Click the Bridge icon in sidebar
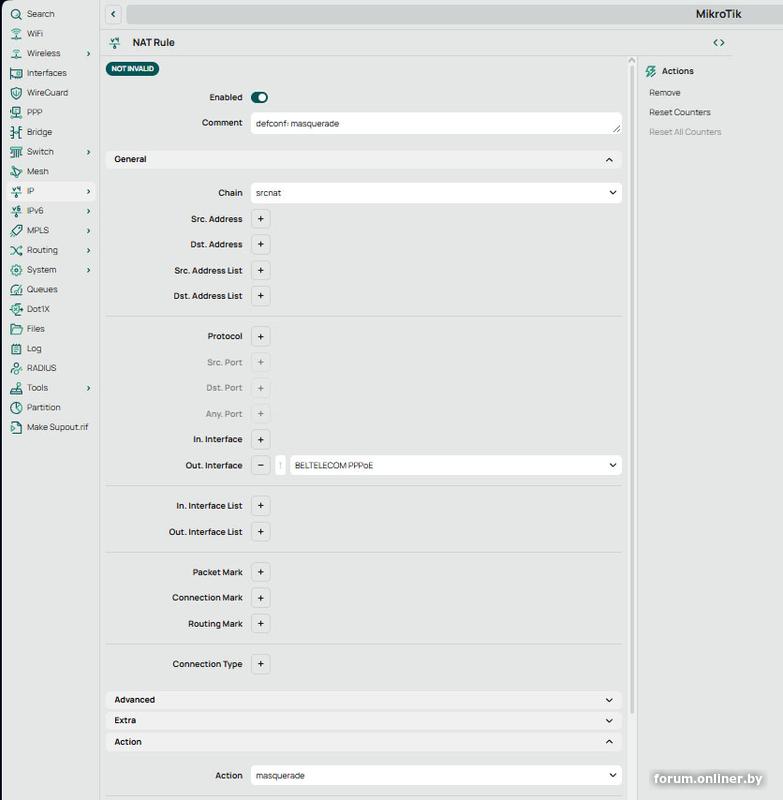Viewport: 783px width, 800px height. 16,132
